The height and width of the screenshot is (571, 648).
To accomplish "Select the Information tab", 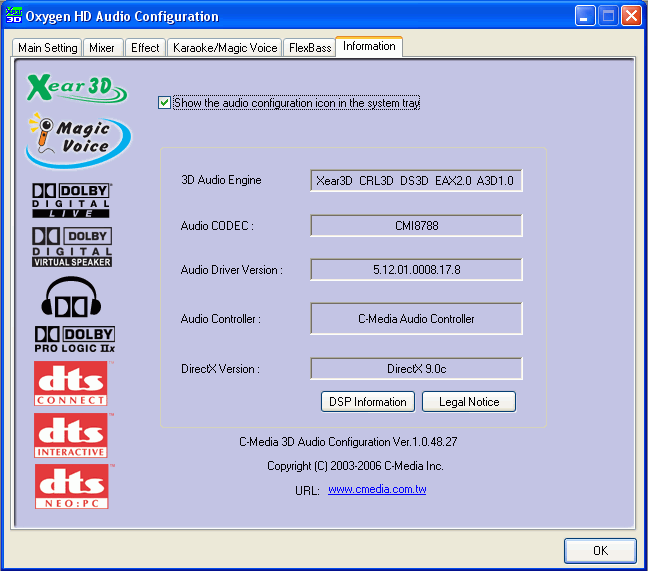I will [x=369, y=46].
